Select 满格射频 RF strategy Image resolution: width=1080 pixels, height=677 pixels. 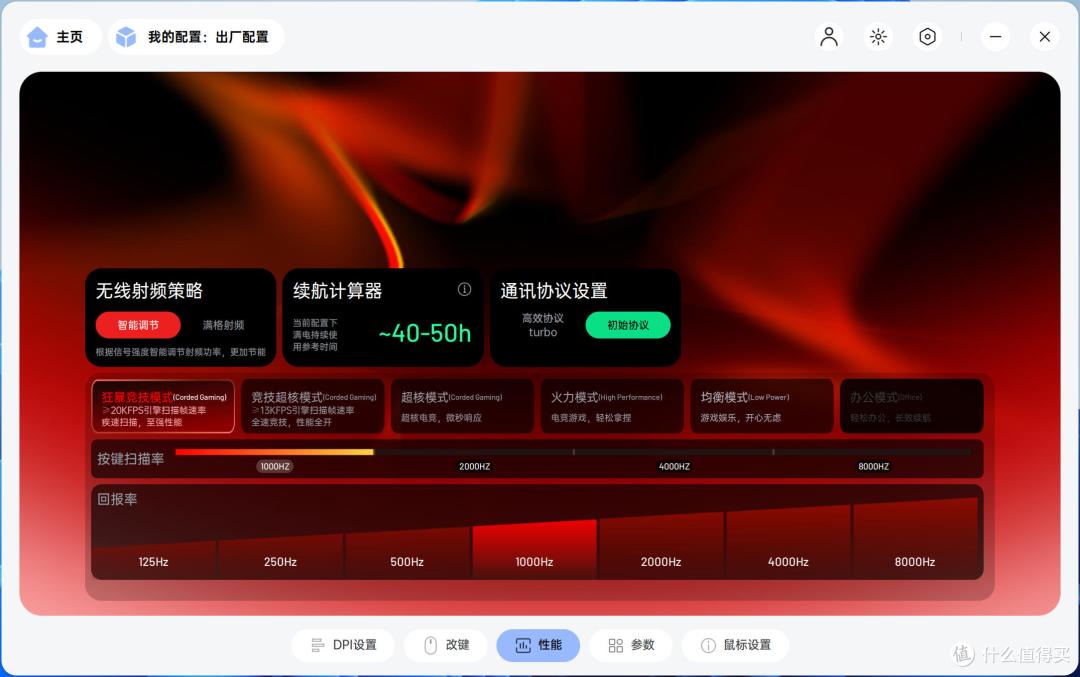pyautogui.click(x=223, y=325)
